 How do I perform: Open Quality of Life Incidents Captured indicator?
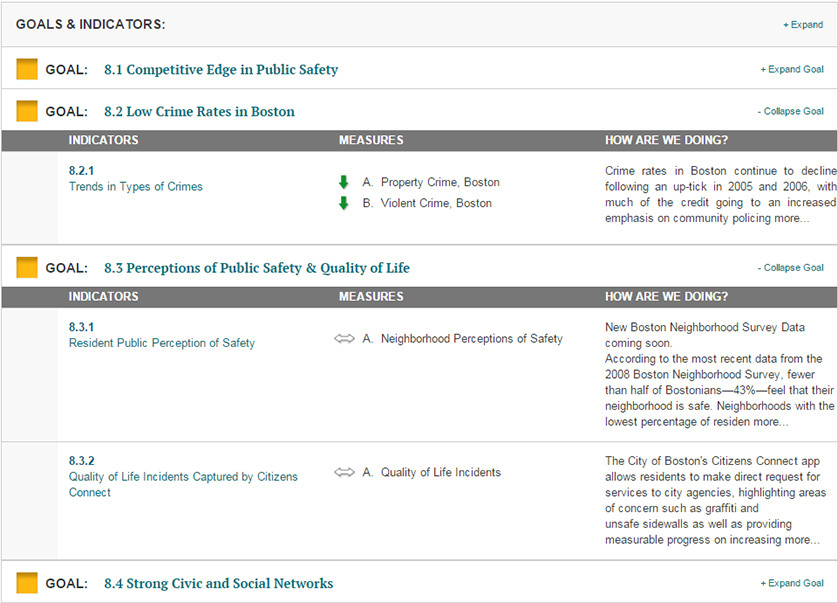(183, 477)
